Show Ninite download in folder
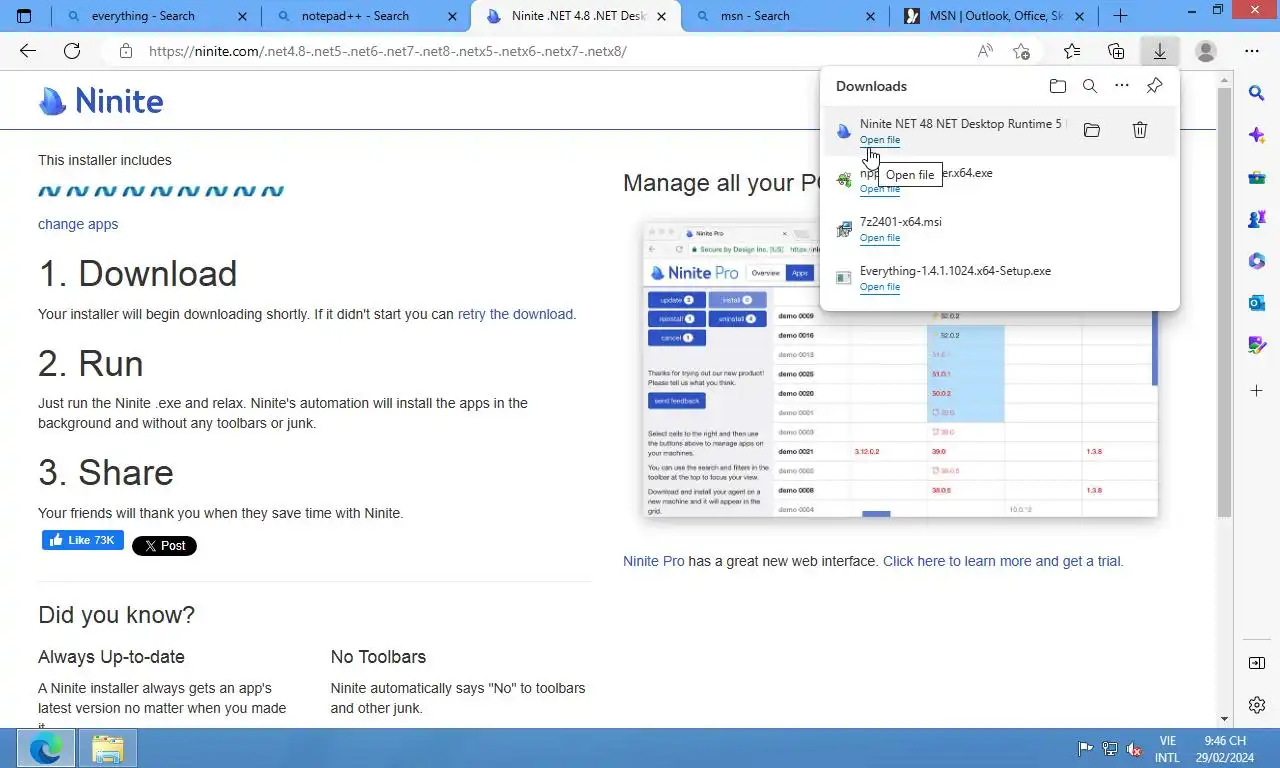 (x=1092, y=130)
